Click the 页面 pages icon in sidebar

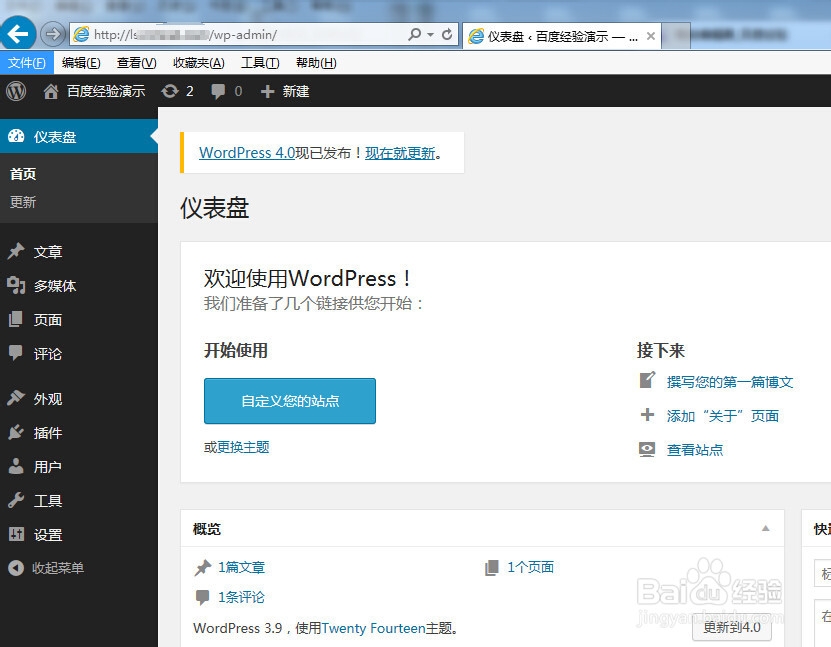point(16,319)
